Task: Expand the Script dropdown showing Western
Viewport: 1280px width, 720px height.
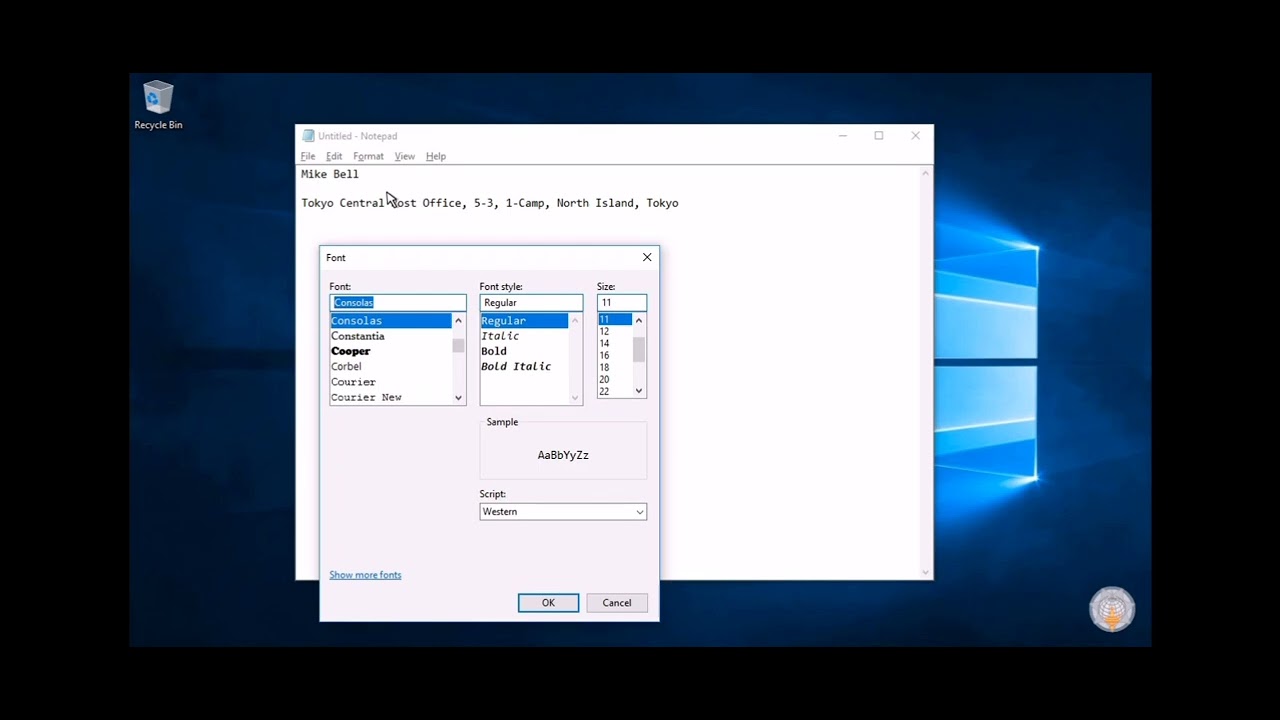Action: coord(563,512)
